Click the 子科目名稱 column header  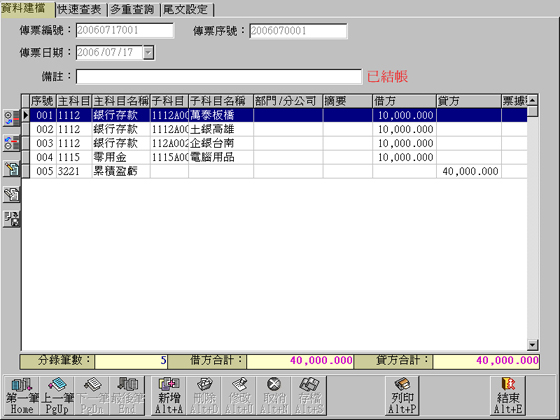pyautogui.click(x=221, y=101)
